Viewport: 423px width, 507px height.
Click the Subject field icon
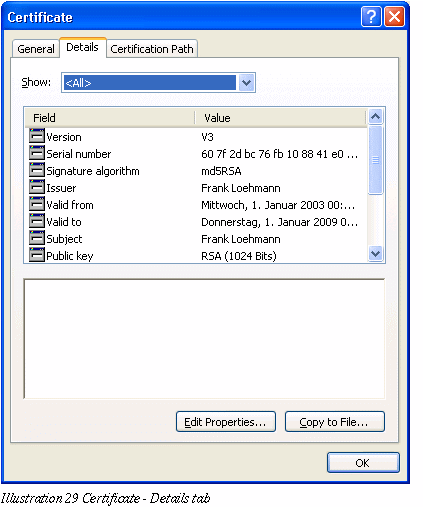coord(37,238)
